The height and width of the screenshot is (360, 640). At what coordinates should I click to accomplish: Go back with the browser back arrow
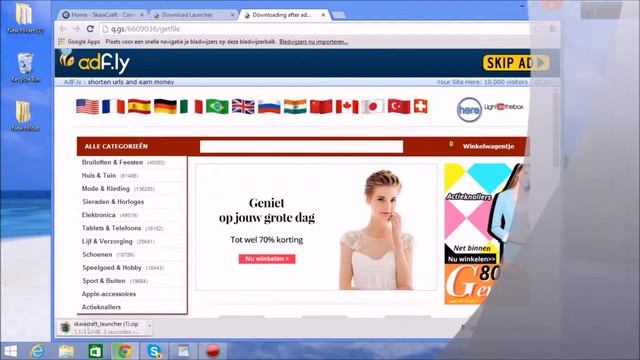click(62, 29)
